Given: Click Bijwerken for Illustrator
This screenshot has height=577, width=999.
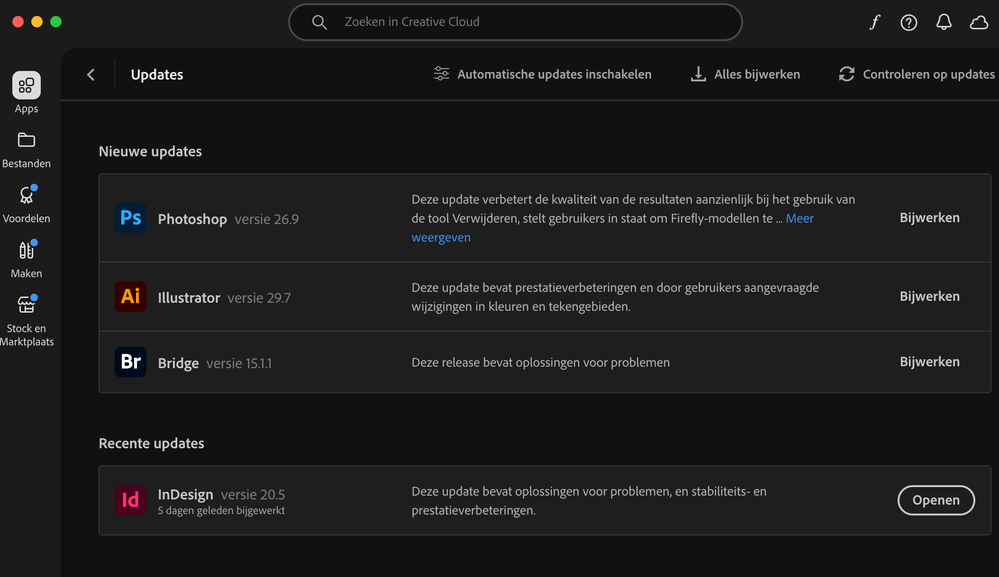Looking at the screenshot, I should [x=929, y=297].
